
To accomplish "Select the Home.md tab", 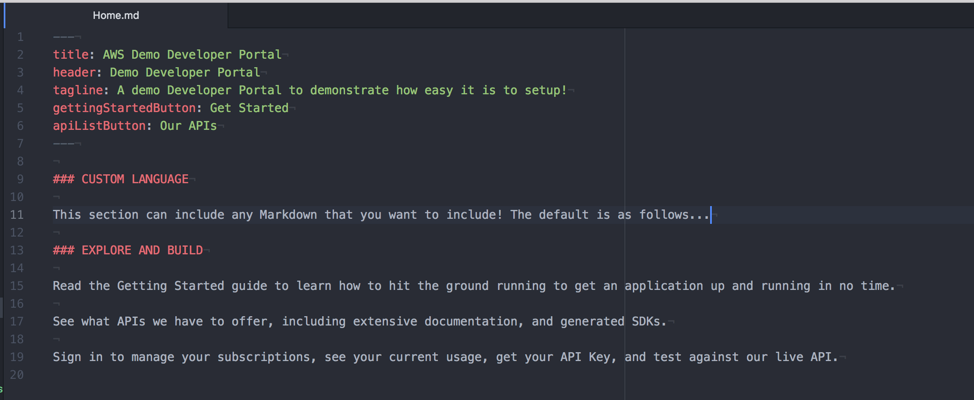I will (116, 16).
